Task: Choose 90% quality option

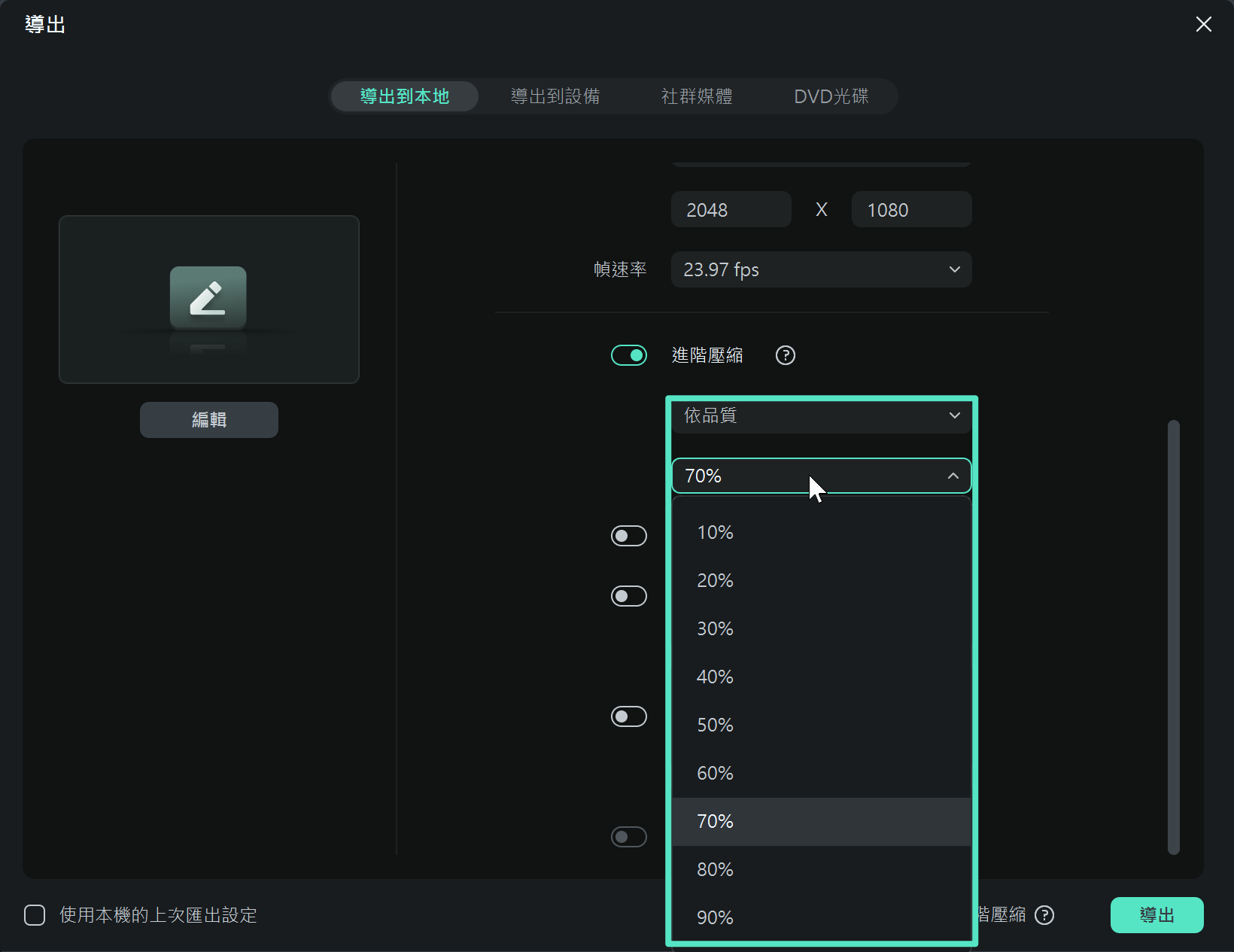Action: [x=822, y=918]
